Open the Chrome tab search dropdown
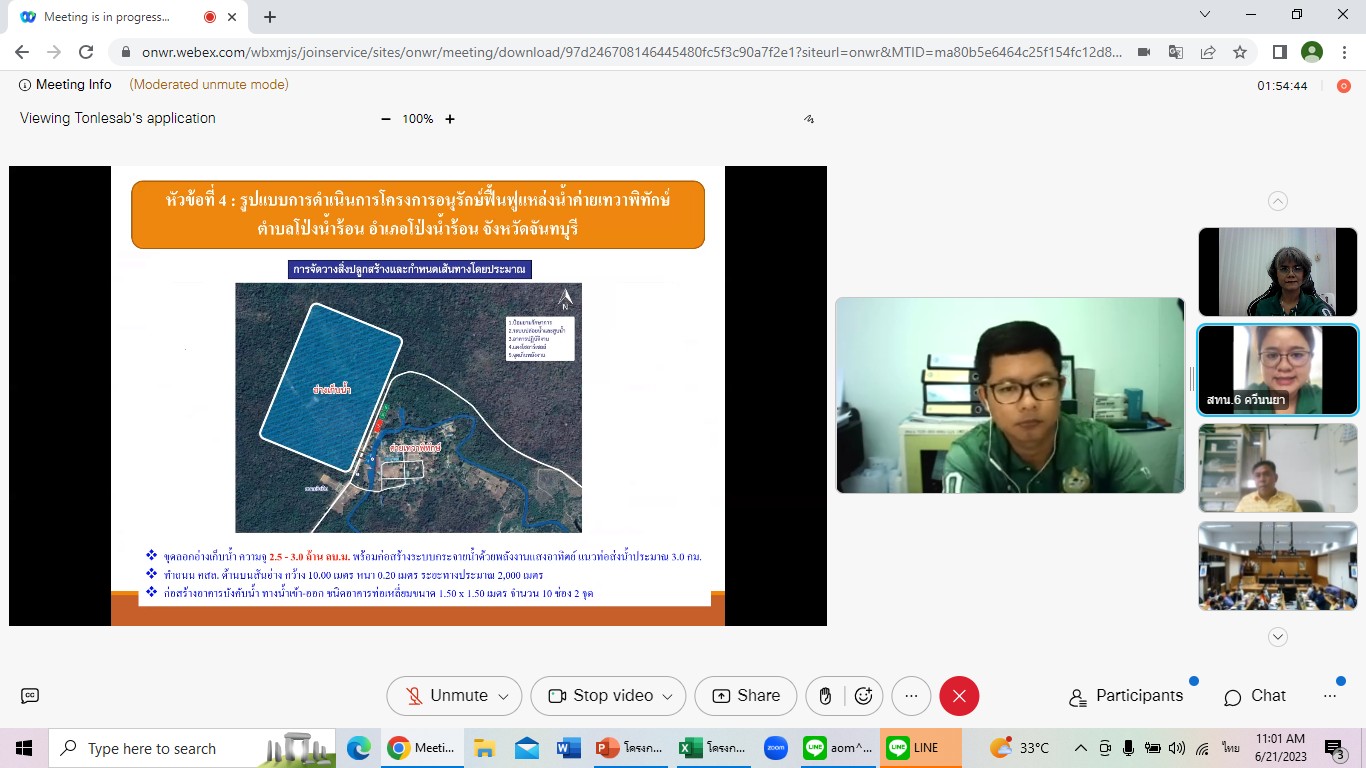Image resolution: width=1366 pixels, height=768 pixels. click(x=1205, y=15)
